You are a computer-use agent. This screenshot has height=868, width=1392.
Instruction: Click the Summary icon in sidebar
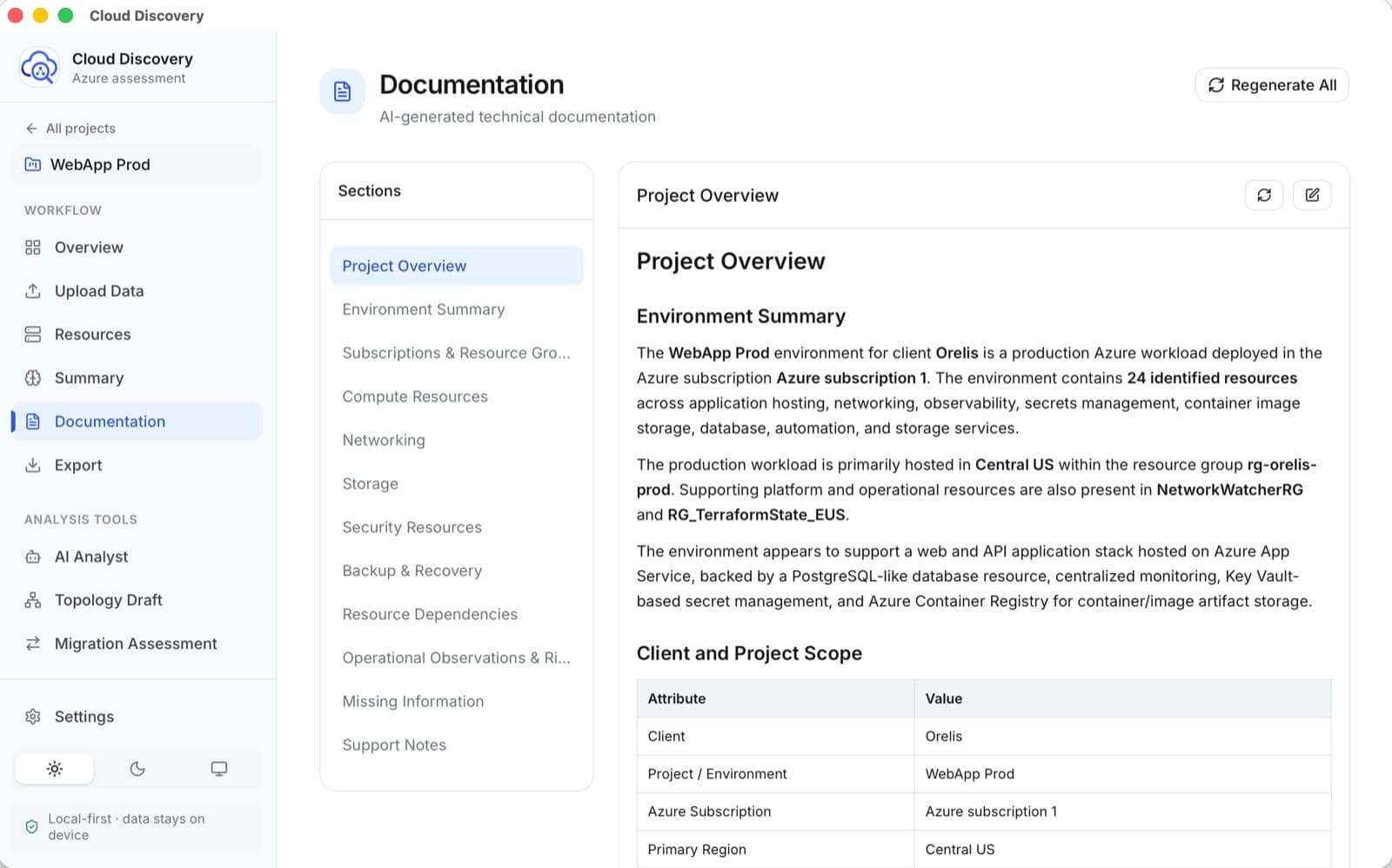[33, 377]
